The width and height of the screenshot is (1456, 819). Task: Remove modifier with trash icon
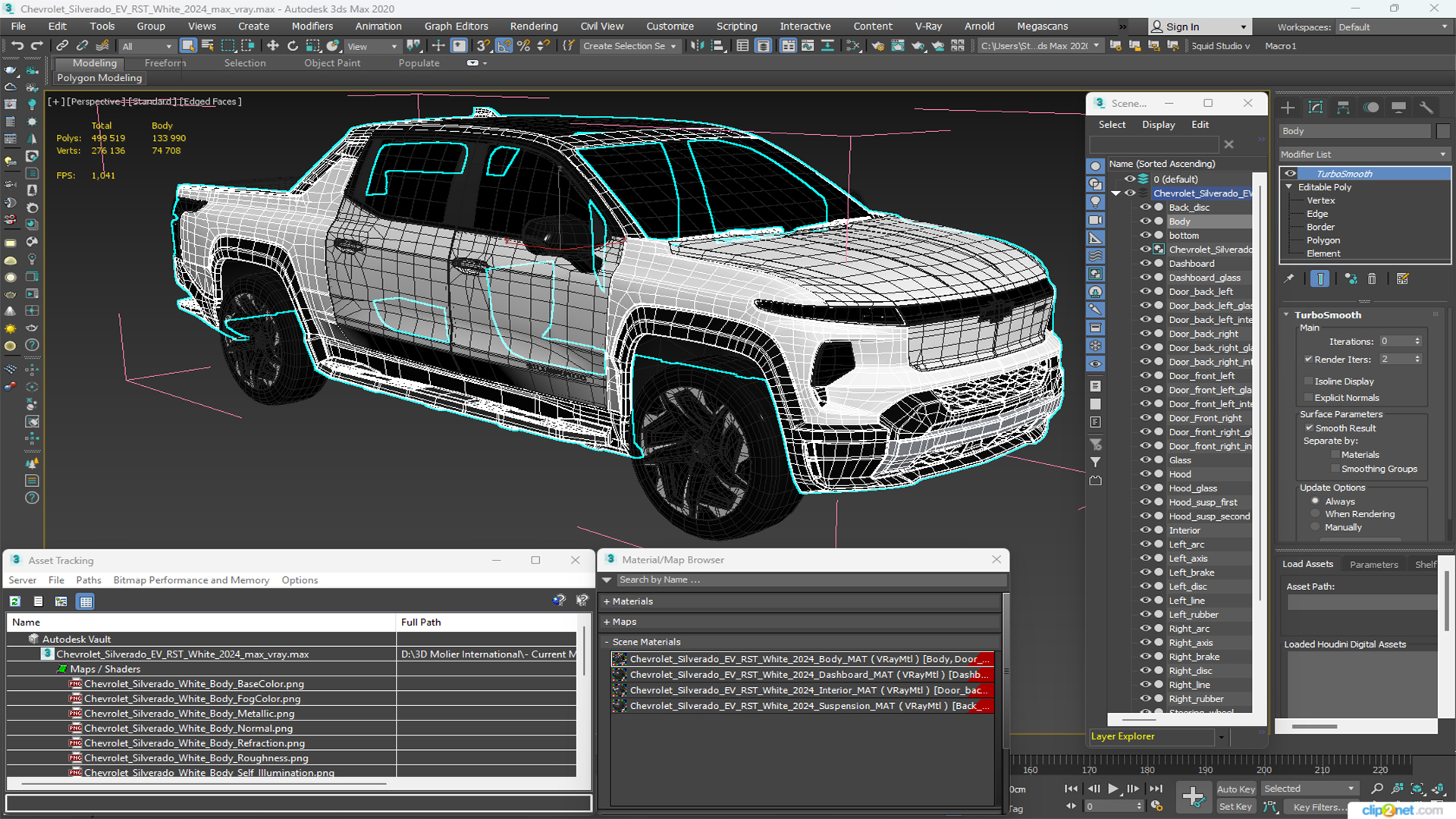(x=1372, y=279)
